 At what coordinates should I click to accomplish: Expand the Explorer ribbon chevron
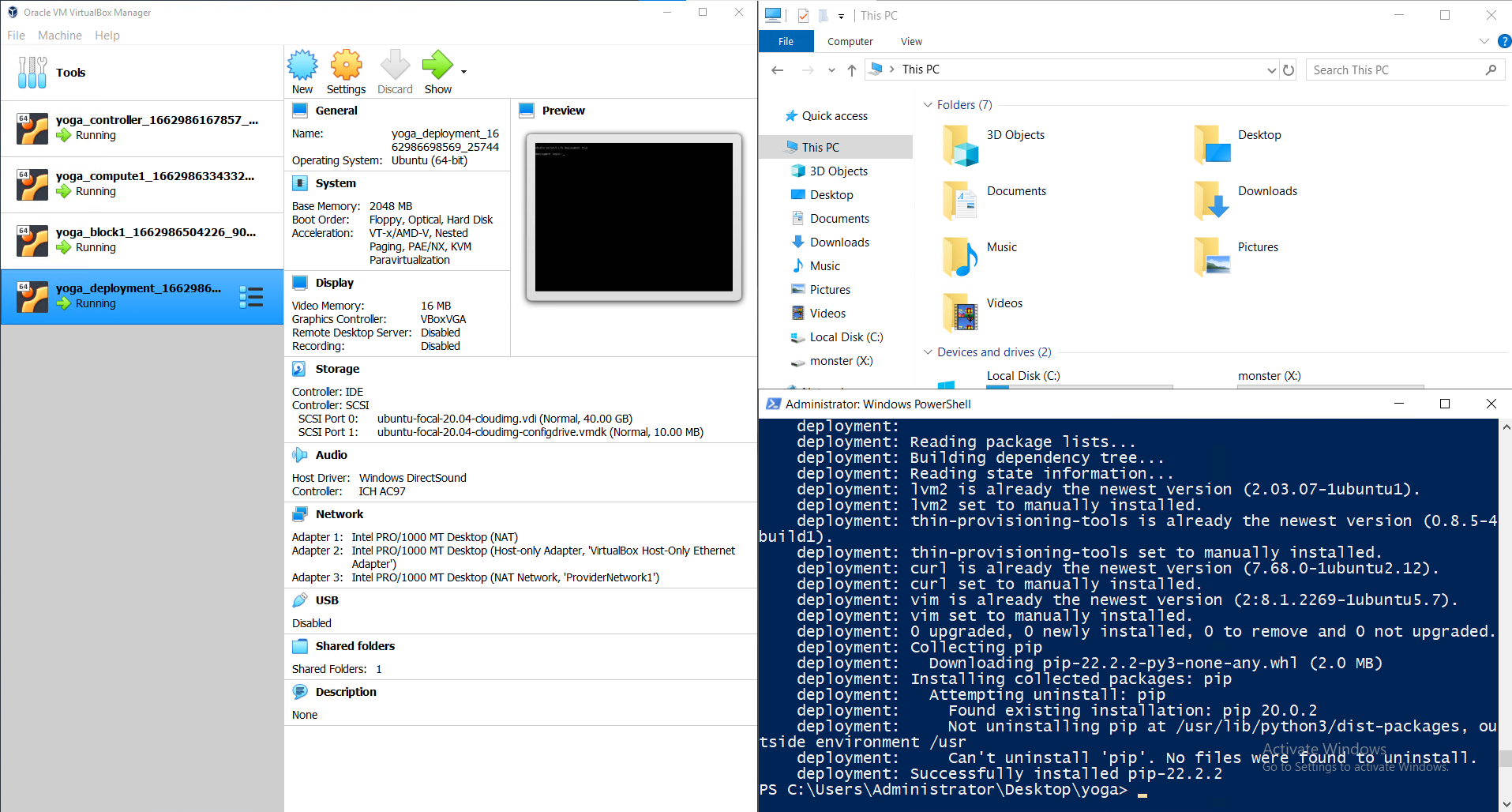[1484, 41]
